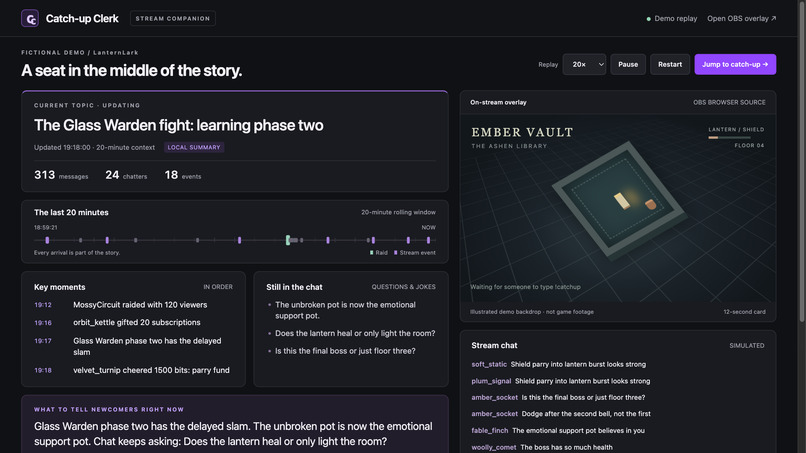Click the "18 events" stat

coord(183,175)
